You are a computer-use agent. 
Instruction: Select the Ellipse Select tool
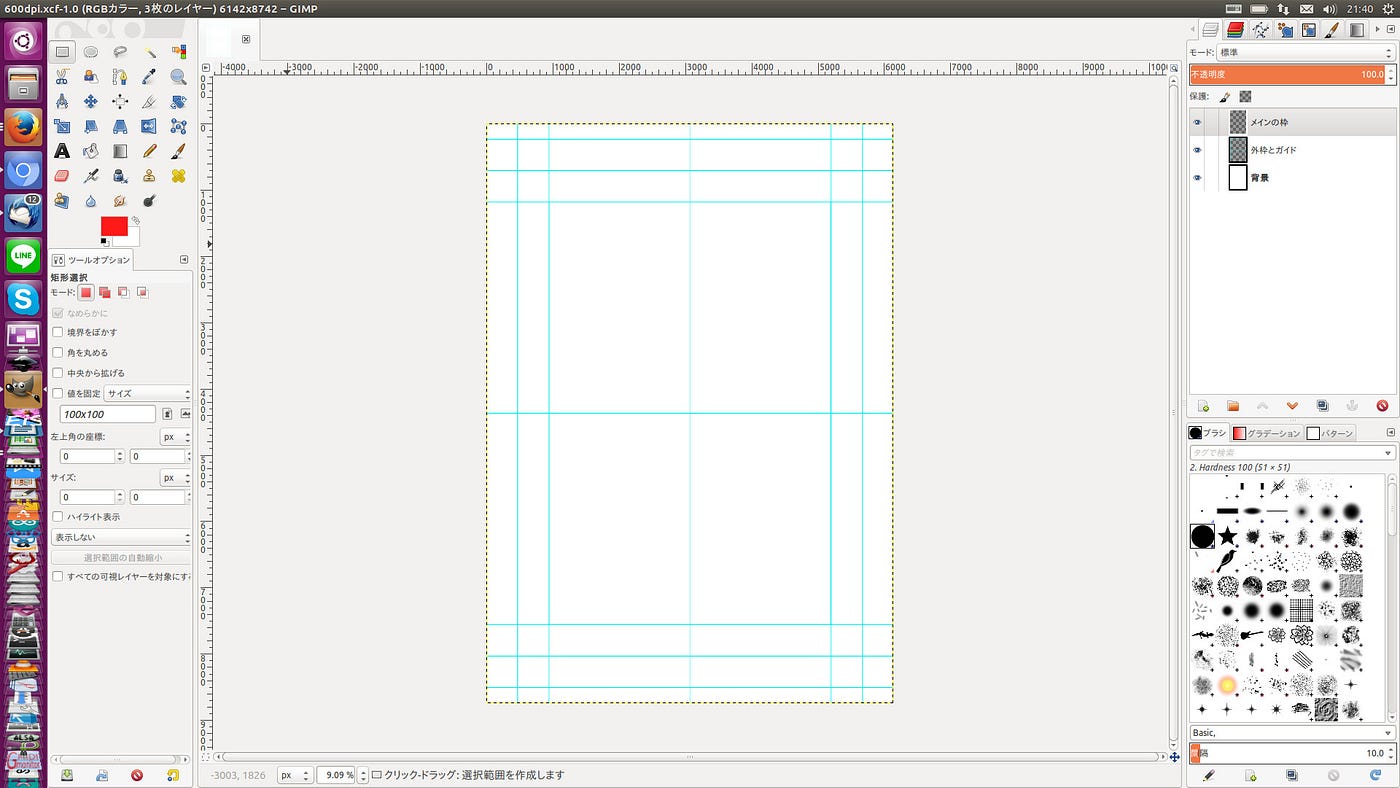[x=91, y=52]
